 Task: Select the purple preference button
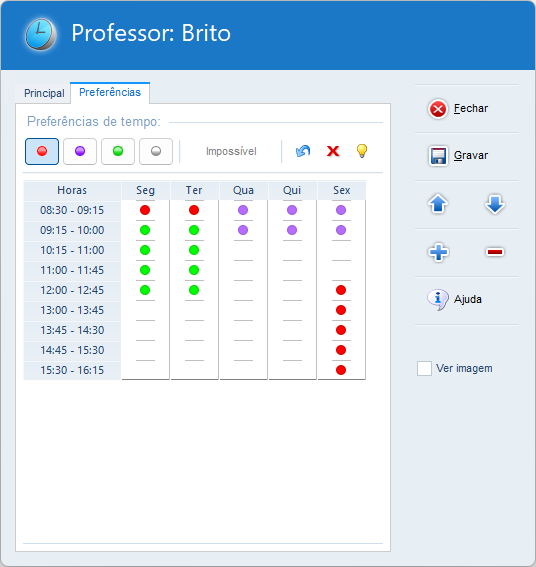coord(80,151)
